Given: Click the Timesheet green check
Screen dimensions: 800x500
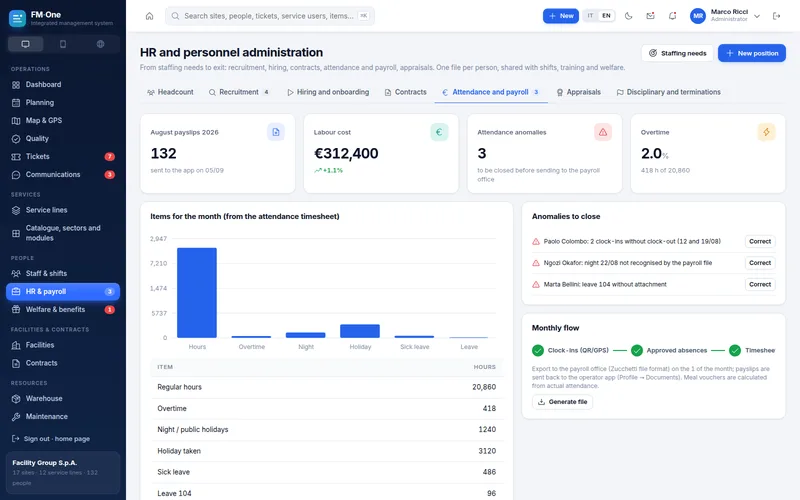Looking at the screenshot, I should [x=735, y=351].
